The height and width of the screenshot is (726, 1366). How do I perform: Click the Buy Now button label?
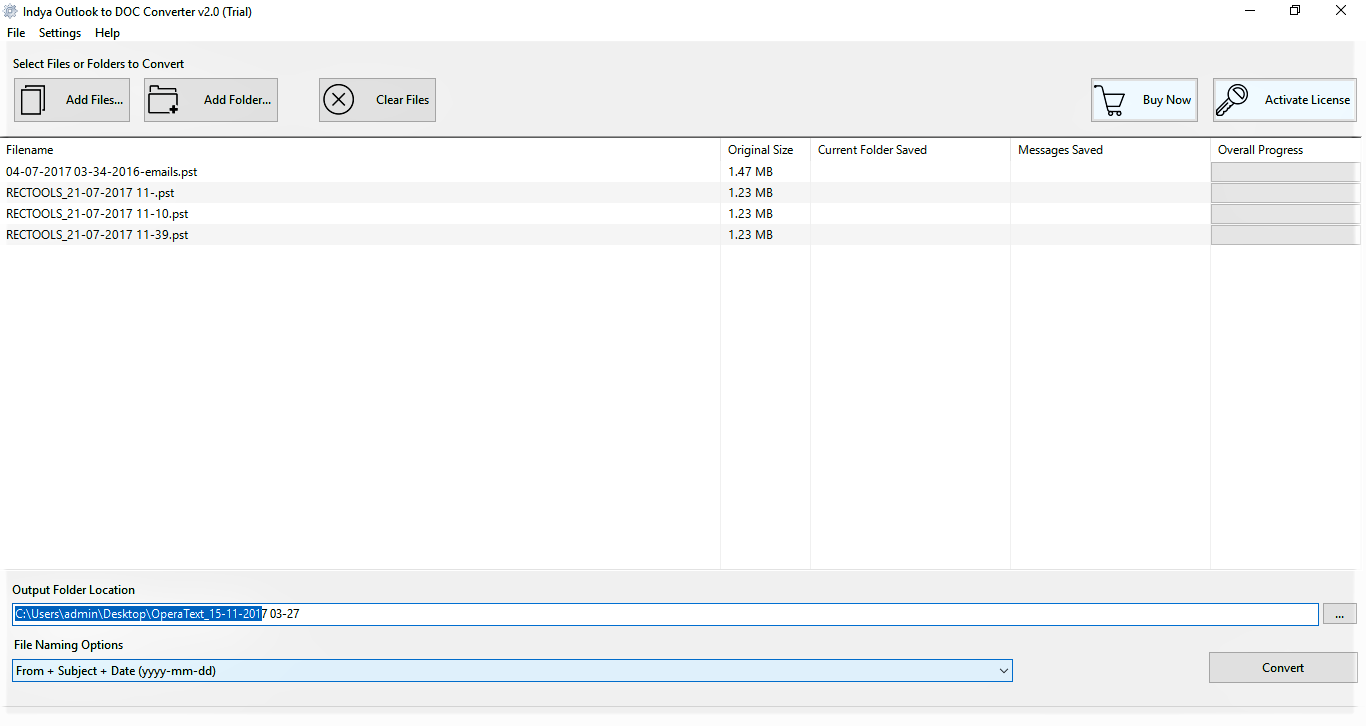[x=1167, y=100]
